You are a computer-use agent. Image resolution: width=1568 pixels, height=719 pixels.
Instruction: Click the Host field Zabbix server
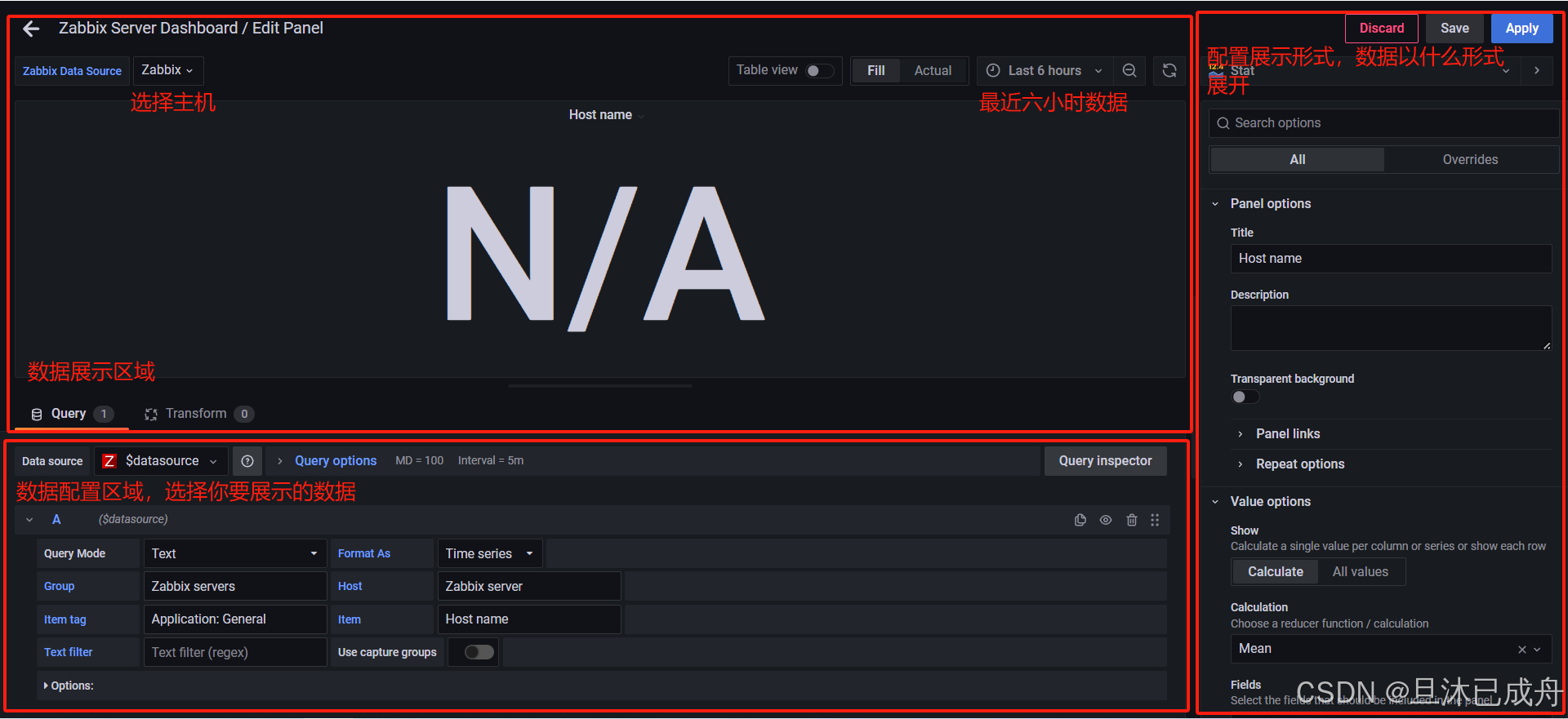click(529, 587)
